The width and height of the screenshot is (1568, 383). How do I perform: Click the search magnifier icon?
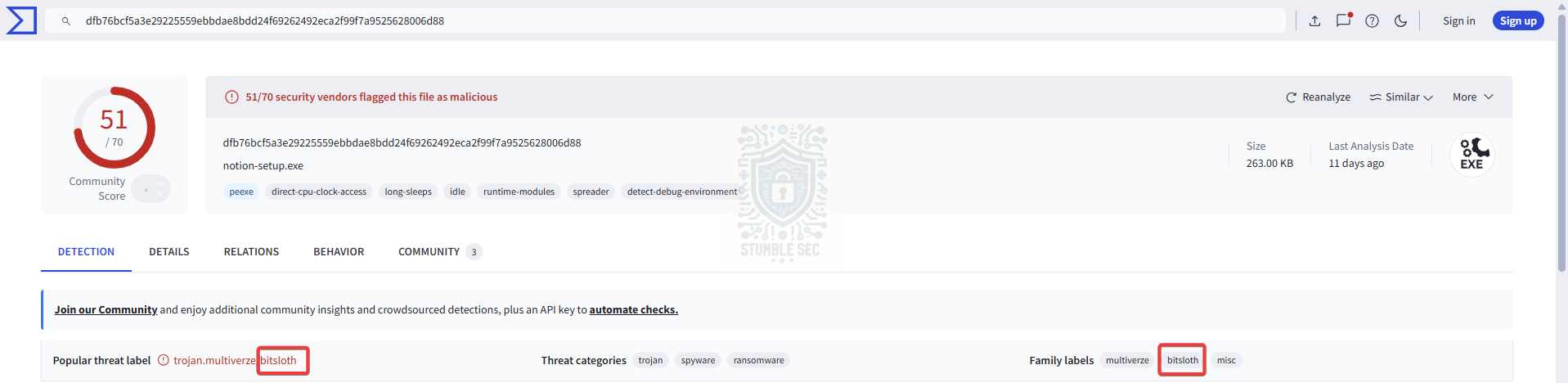click(x=66, y=21)
